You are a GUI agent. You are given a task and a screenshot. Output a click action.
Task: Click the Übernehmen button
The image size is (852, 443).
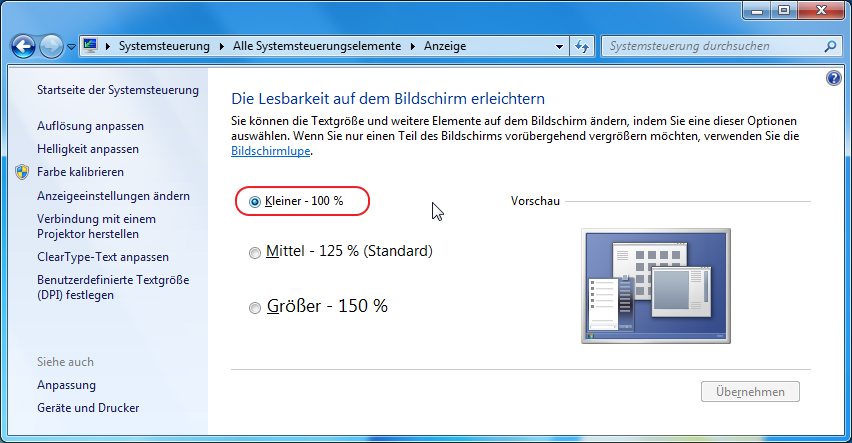[750, 392]
